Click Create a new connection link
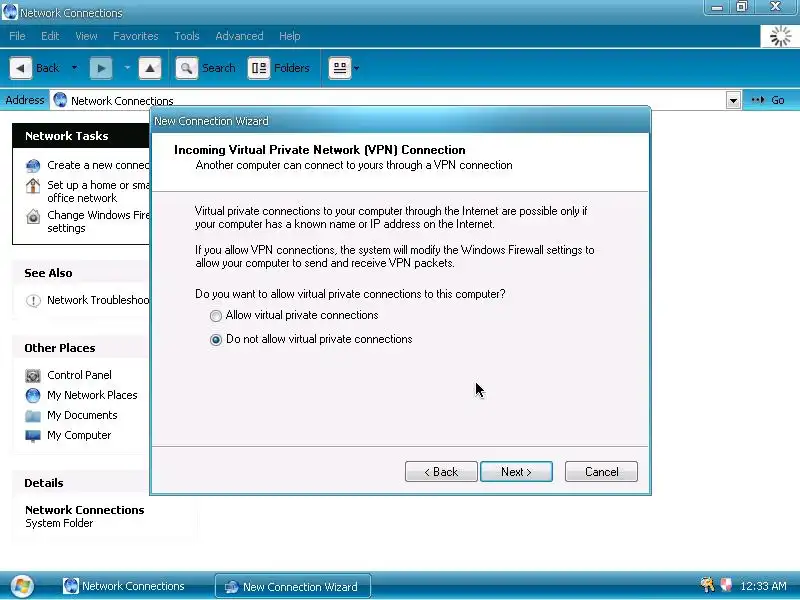The image size is (800, 600). pyautogui.click(x=98, y=165)
